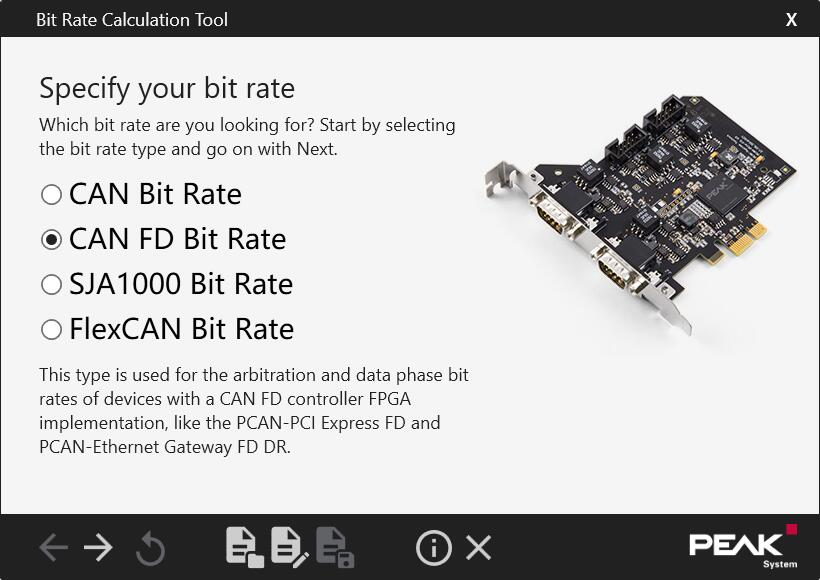This screenshot has height=580, width=820.
Task: Click the "Specify your bit rate" heading
Action: pyautogui.click(x=167, y=88)
